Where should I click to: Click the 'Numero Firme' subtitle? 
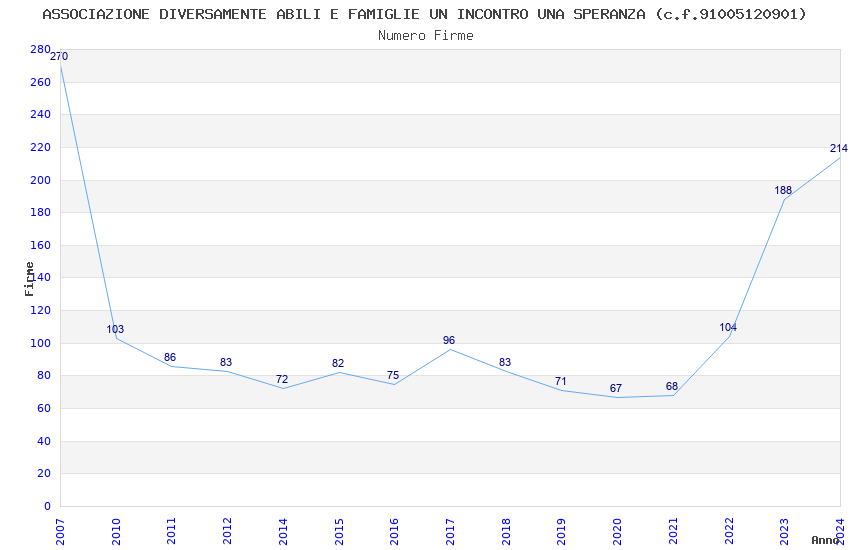click(426, 35)
